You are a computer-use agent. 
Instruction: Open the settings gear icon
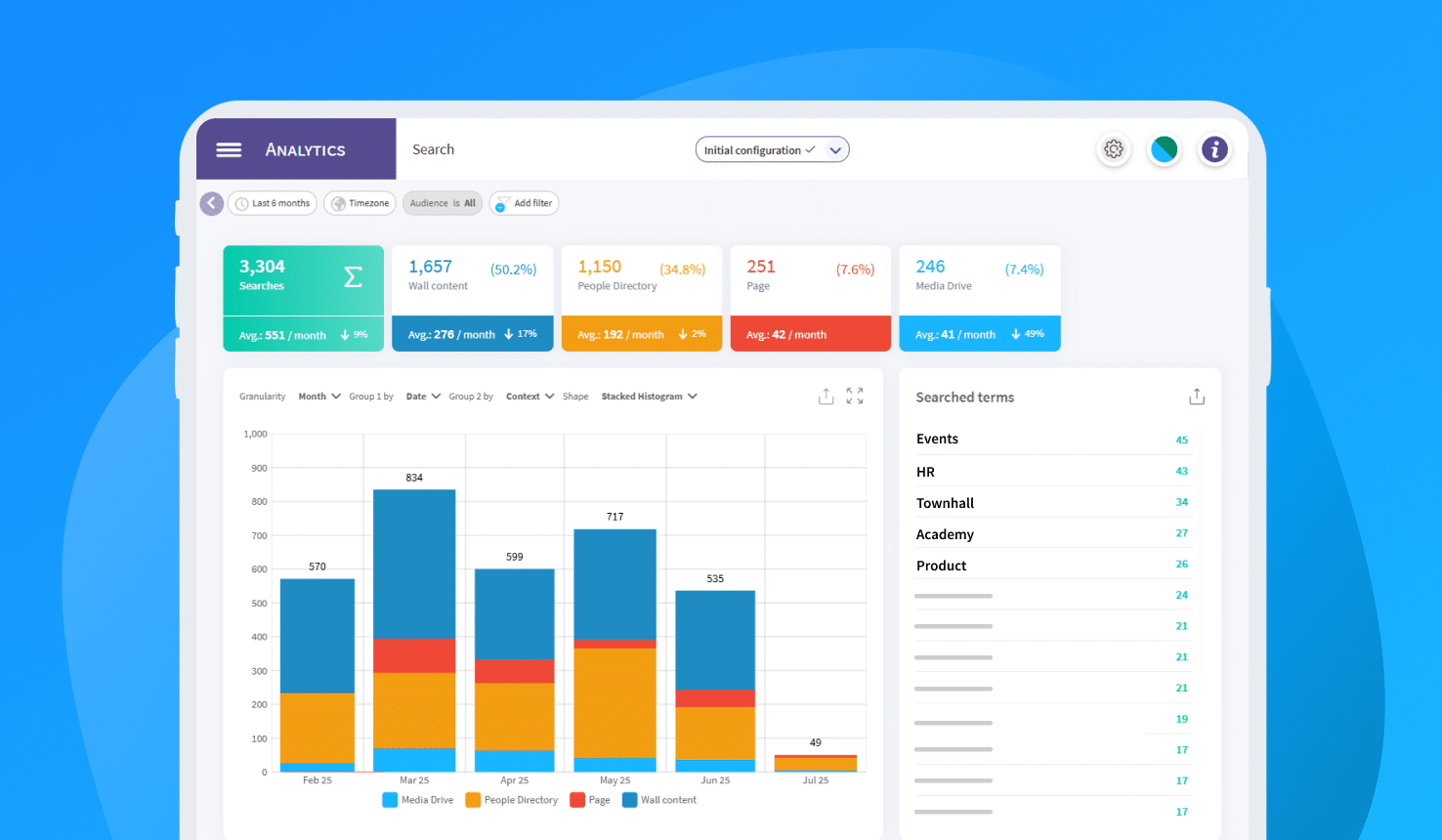click(x=1114, y=149)
